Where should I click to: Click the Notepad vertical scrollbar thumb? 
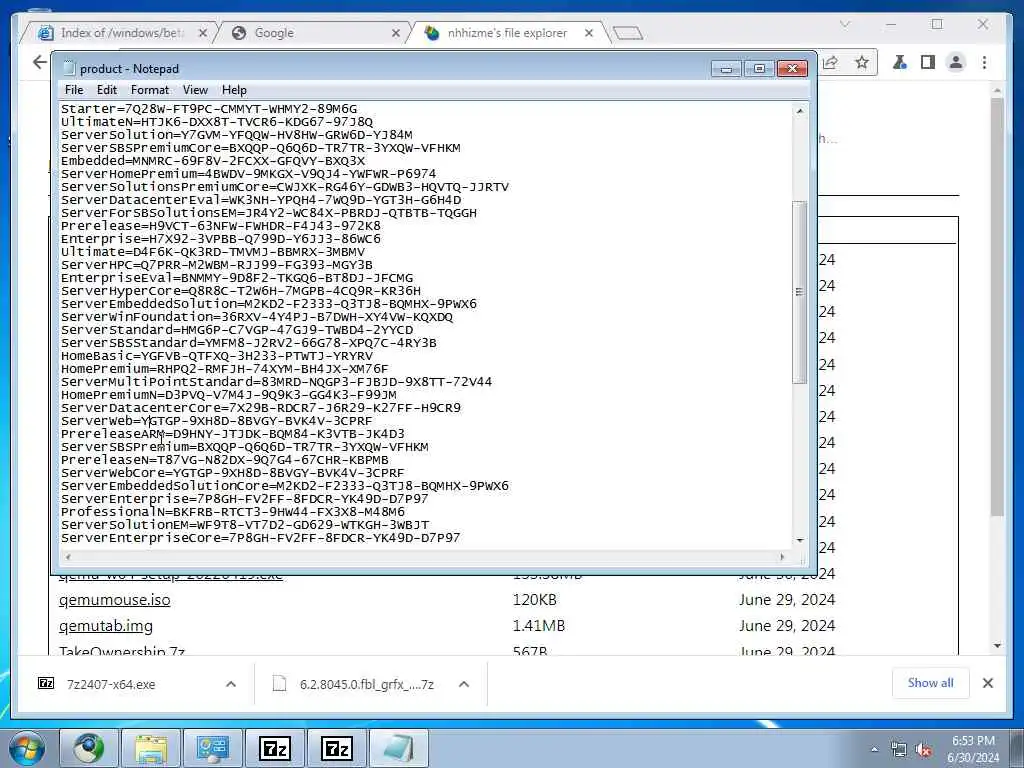click(x=799, y=291)
